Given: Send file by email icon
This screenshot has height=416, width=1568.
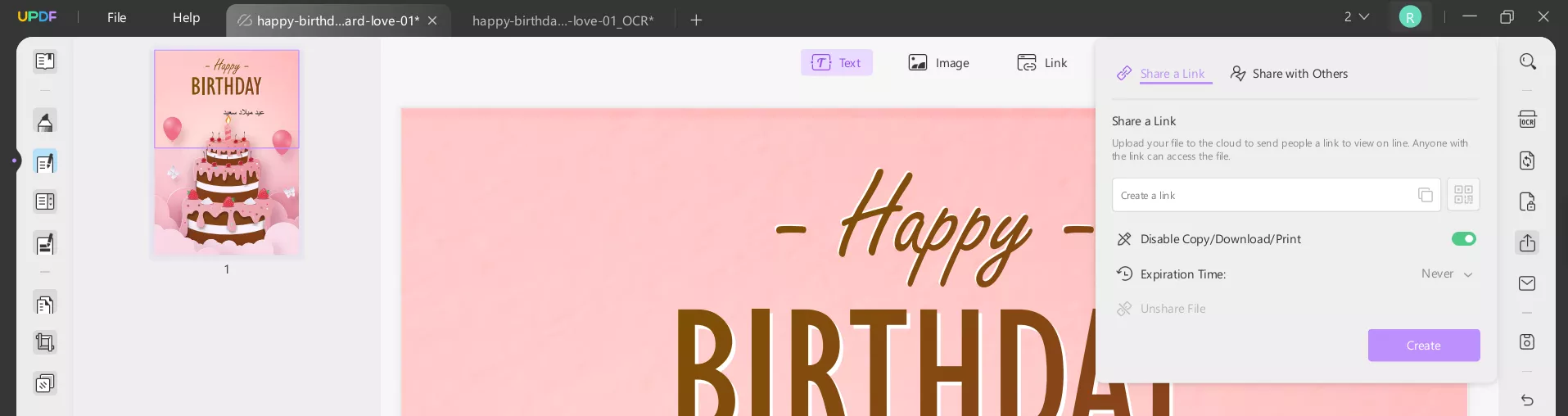Looking at the screenshot, I should tap(1527, 283).
